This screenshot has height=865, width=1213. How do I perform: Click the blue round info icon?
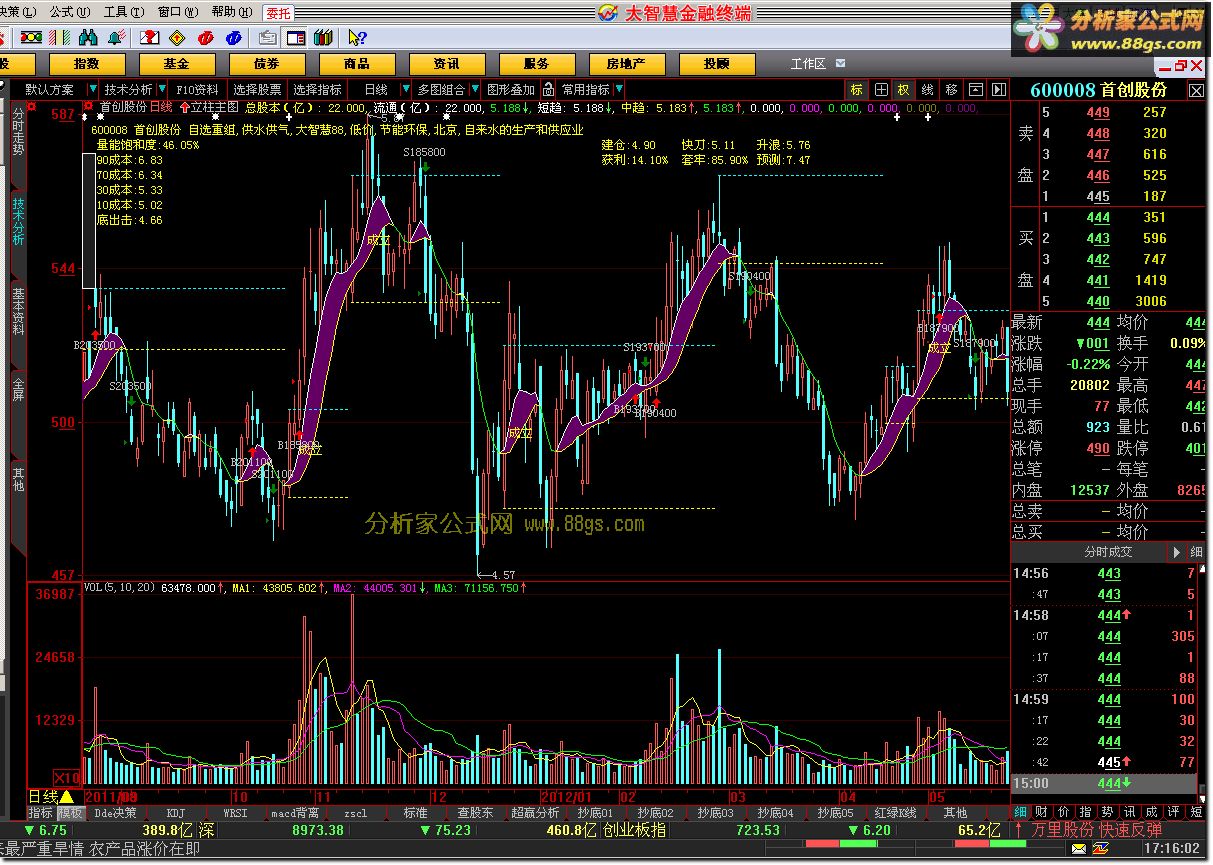[234, 37]
